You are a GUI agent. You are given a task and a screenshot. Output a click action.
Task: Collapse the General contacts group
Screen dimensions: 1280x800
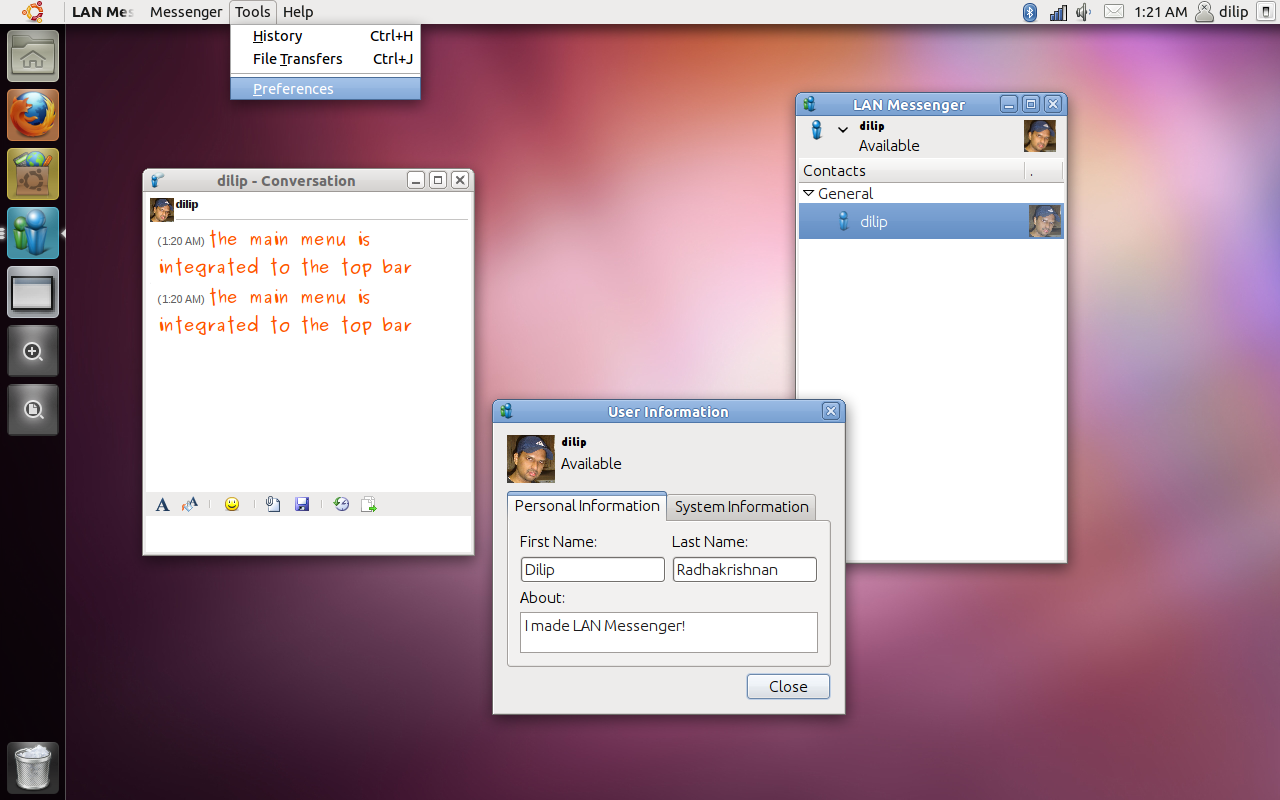[809, 193]
